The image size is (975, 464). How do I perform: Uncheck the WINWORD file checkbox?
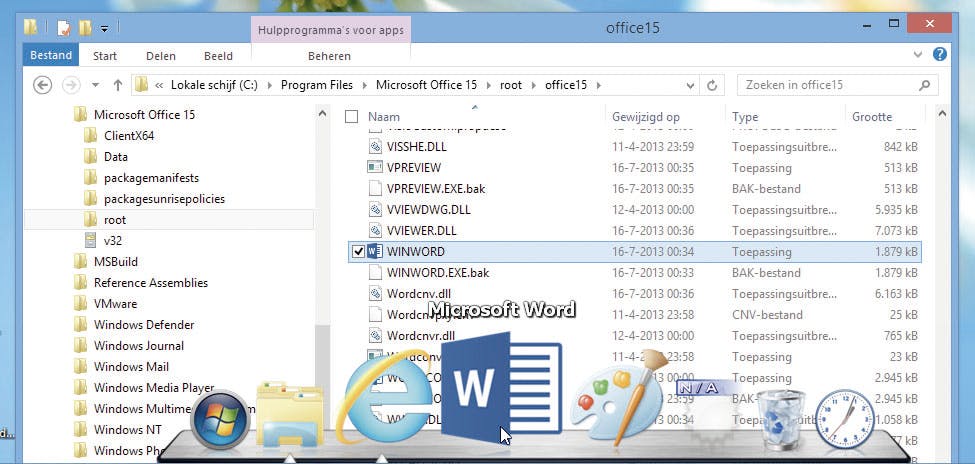[358, 252]
